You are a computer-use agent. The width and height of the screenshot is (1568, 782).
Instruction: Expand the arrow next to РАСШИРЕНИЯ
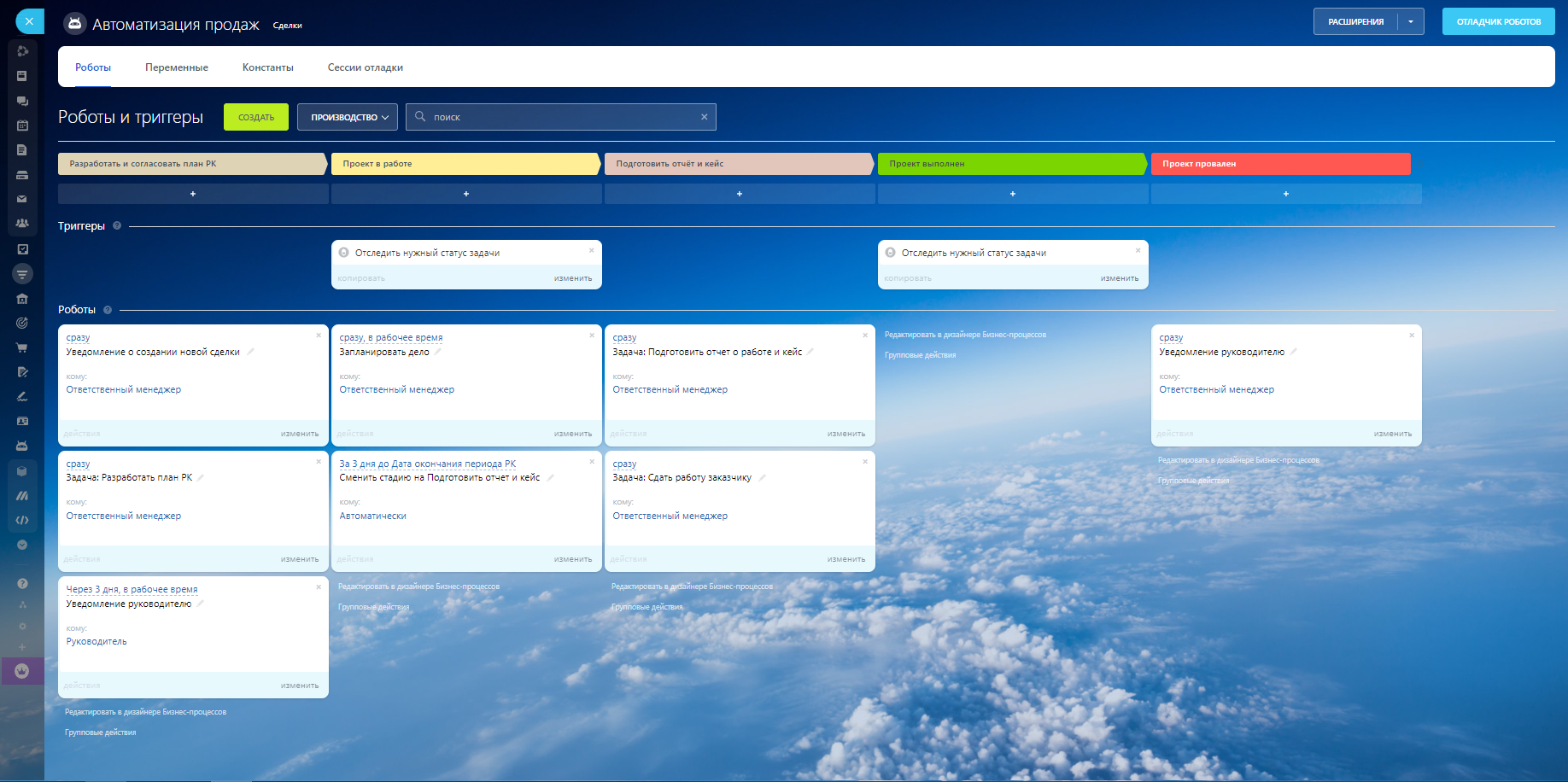[1411, 21]
